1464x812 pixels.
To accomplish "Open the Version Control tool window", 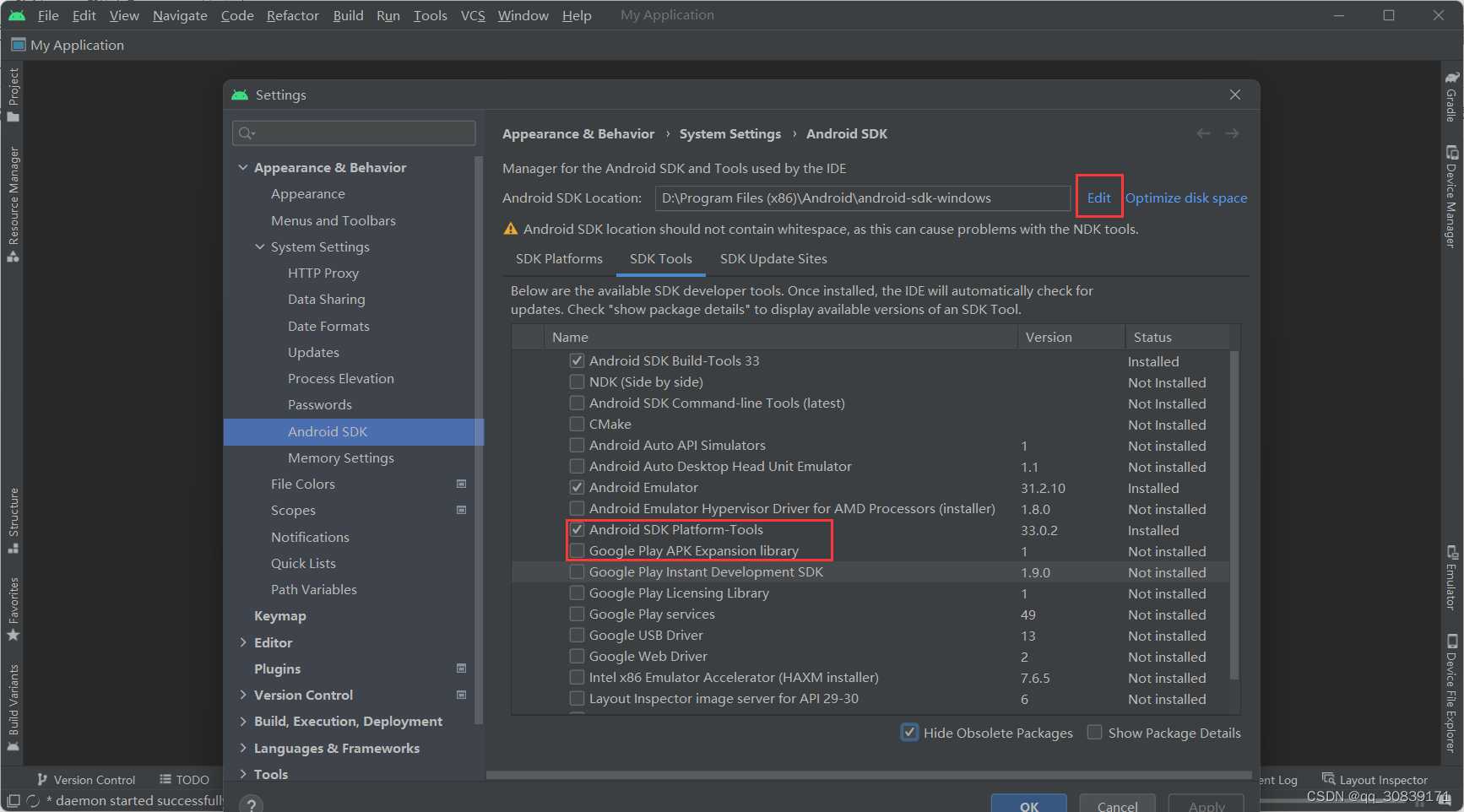I will click(x=86, y=780).
